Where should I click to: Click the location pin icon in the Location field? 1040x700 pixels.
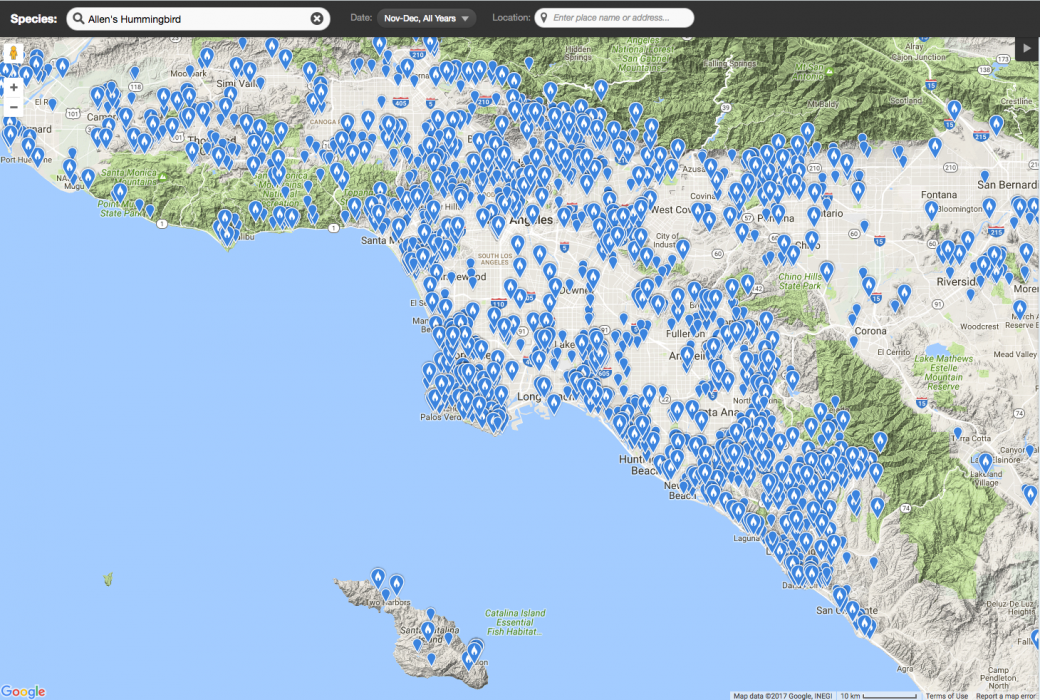point(544,18)
